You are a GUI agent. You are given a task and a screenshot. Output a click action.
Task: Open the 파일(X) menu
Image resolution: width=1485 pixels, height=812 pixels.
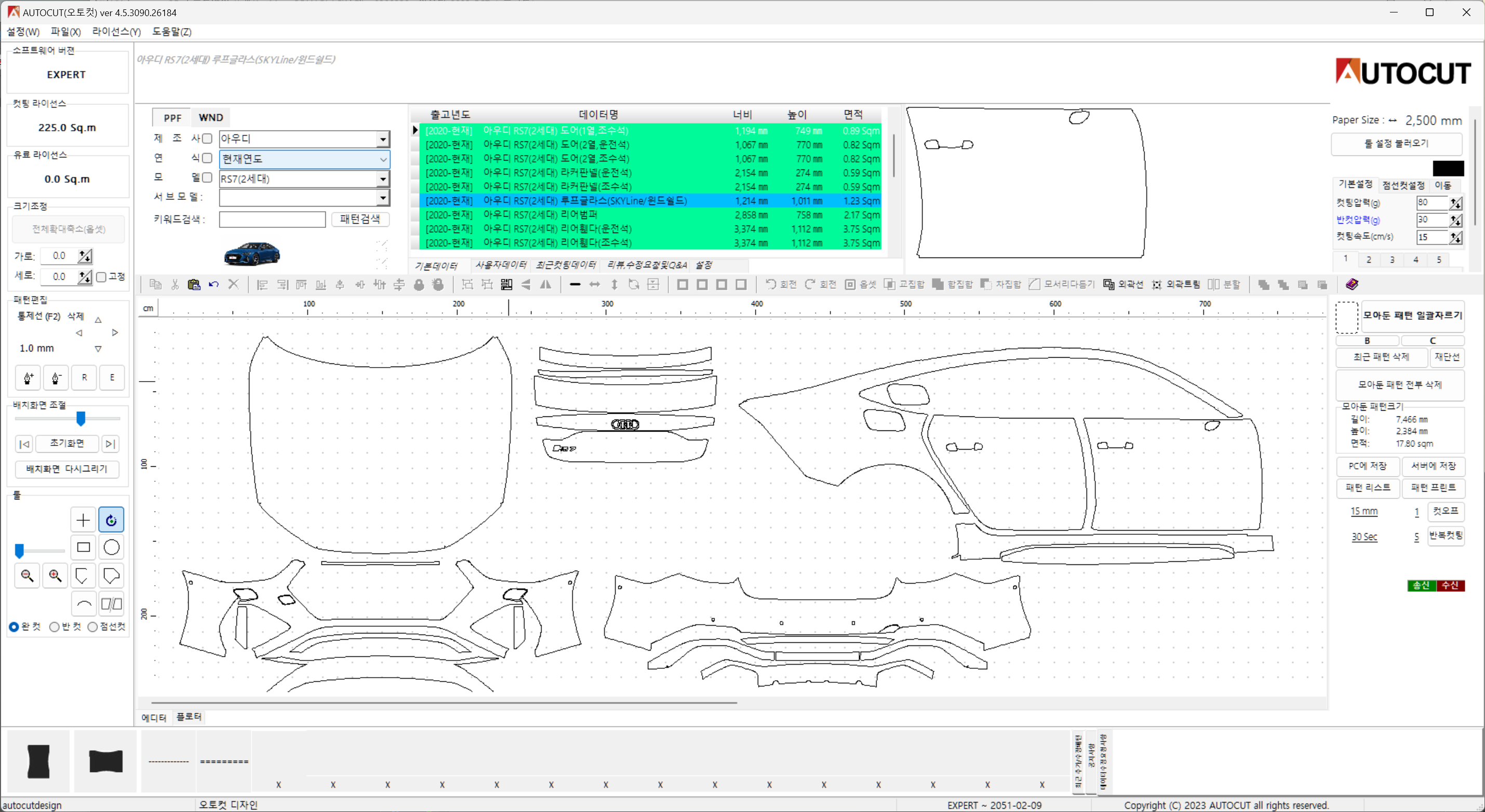tap(66, 32)
